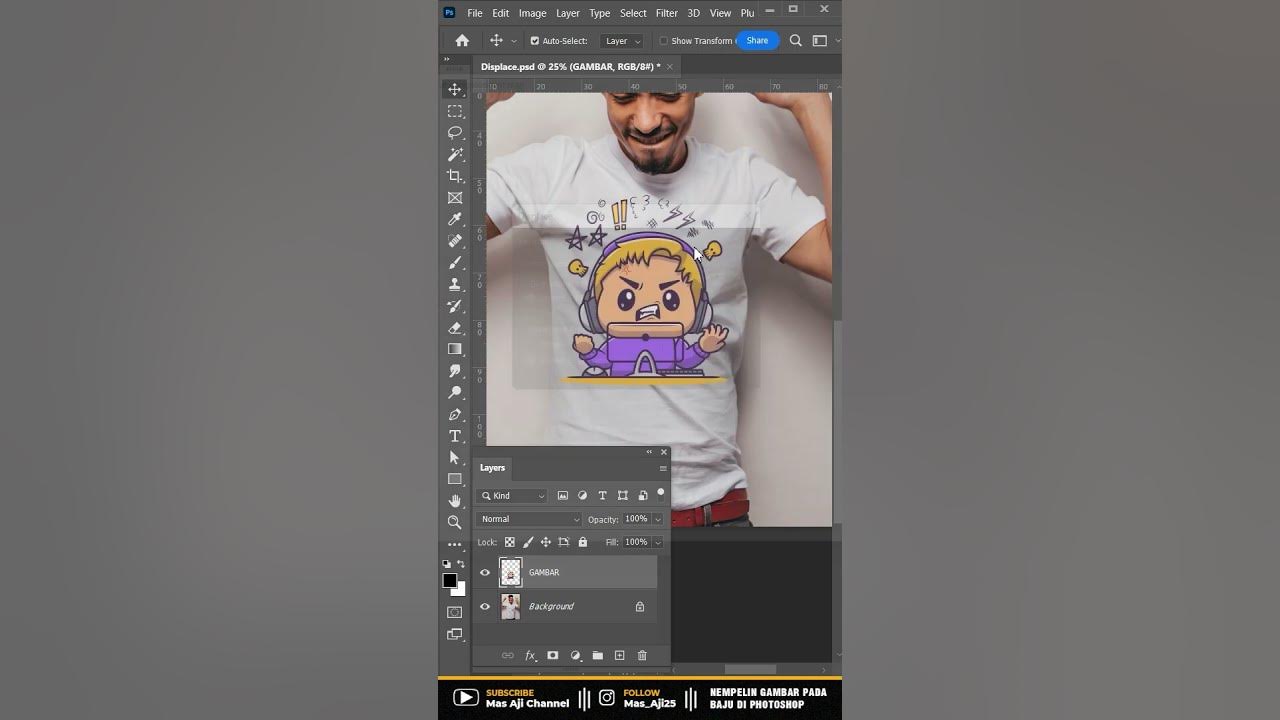
Task: Open the search magnifier in options bar
Action: pos(796,41)
